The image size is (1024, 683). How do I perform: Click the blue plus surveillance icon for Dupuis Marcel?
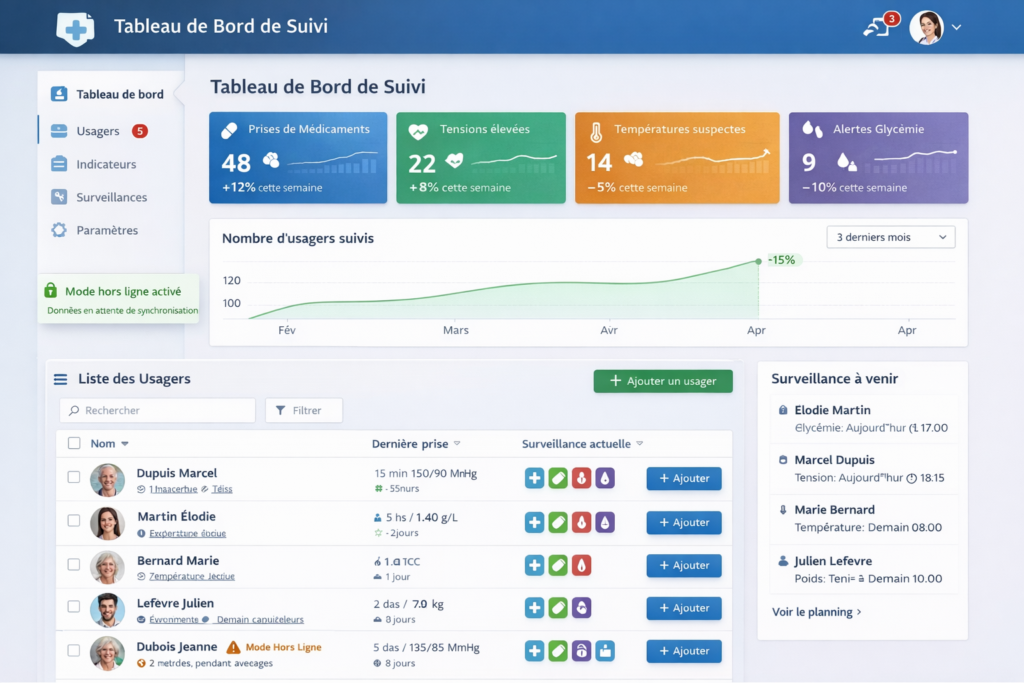pyautogui.click(x=535, y=478)
